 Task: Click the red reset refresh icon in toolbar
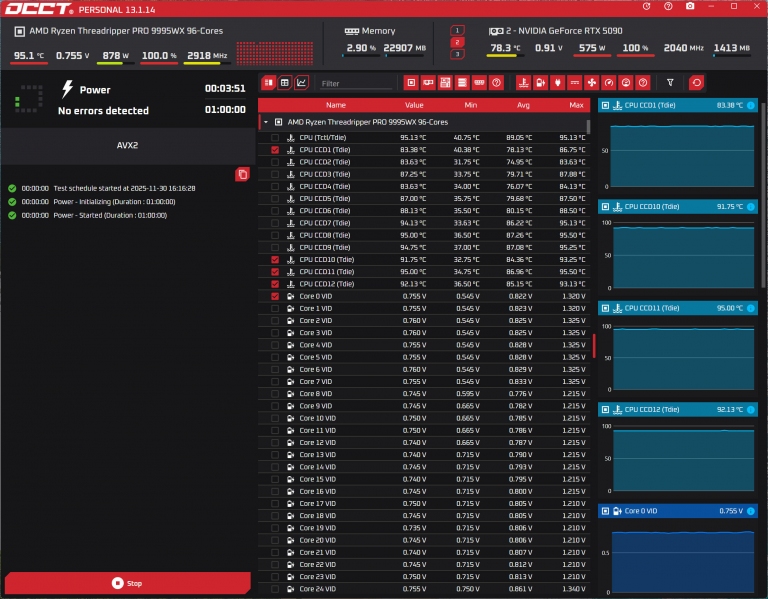point(696,83)
